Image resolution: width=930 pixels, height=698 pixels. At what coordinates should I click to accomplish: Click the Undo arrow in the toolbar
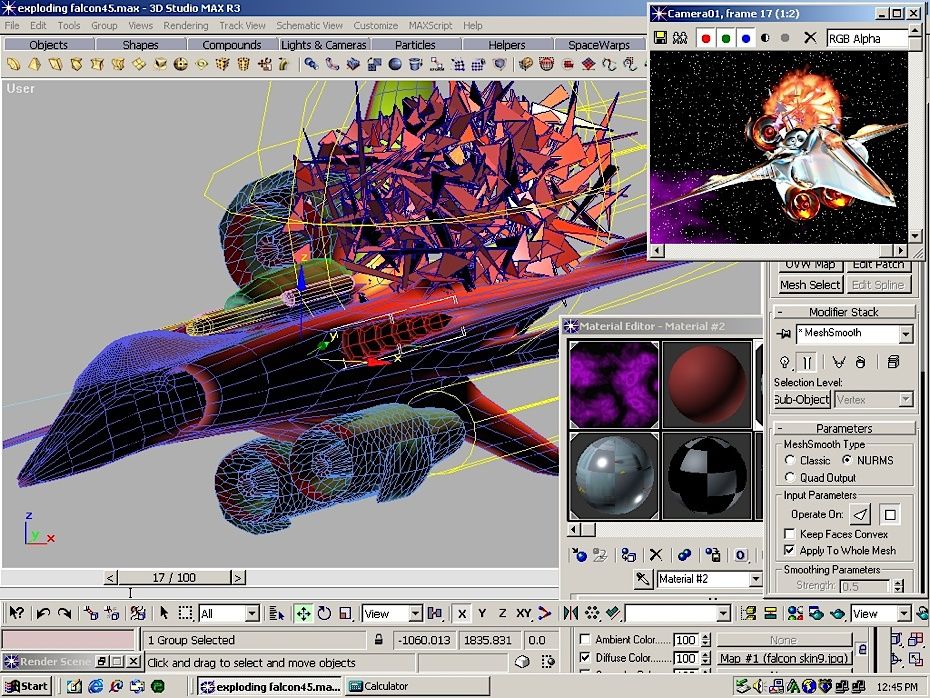(x=43, y=613)
